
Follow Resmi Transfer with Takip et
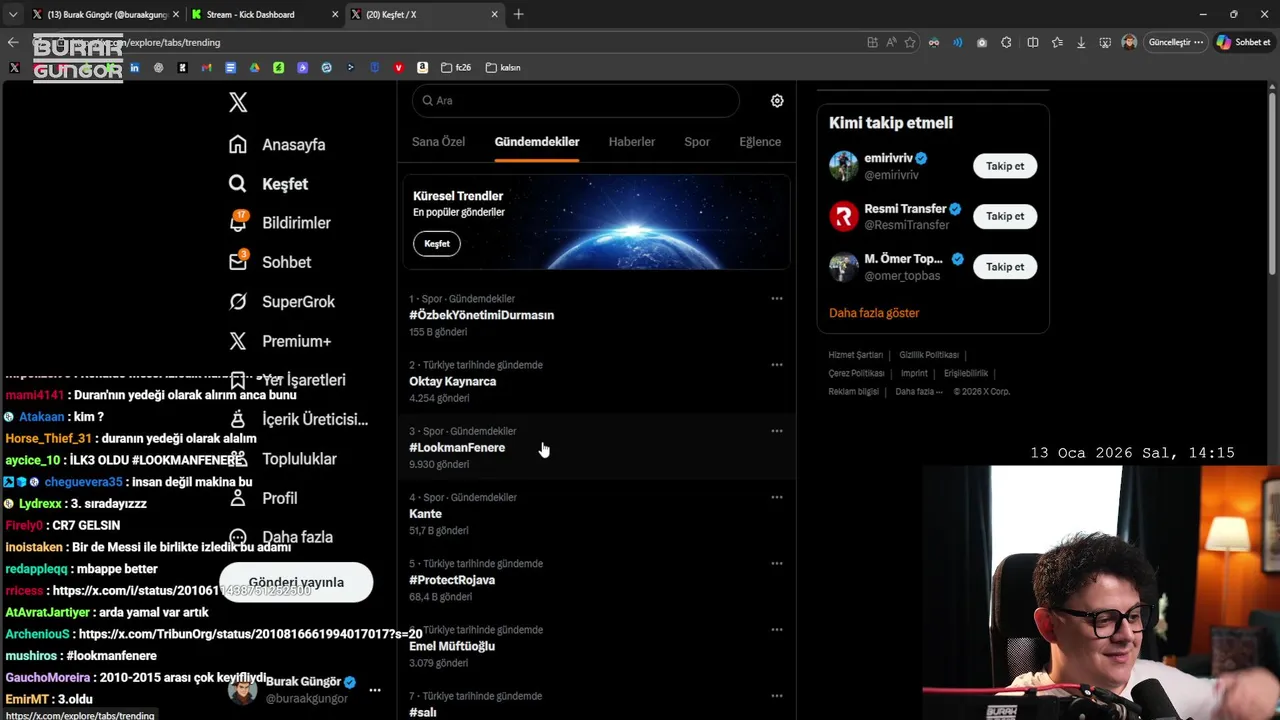[1005, 216]
